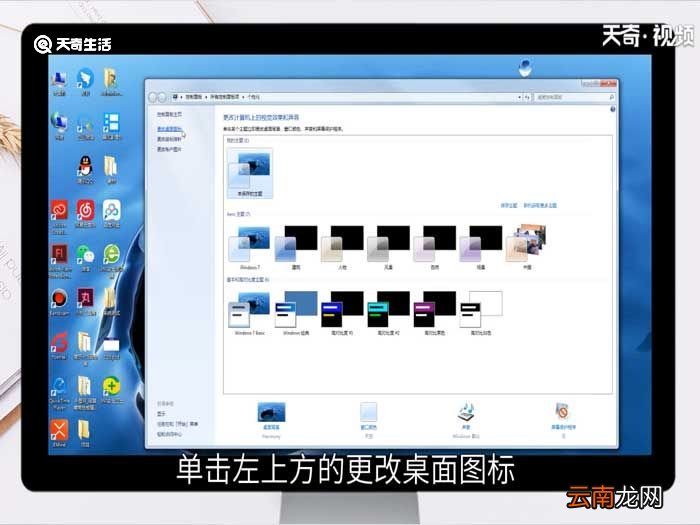
Task: Select High Contrast Black purple theme
Action: tap(435, 313)
